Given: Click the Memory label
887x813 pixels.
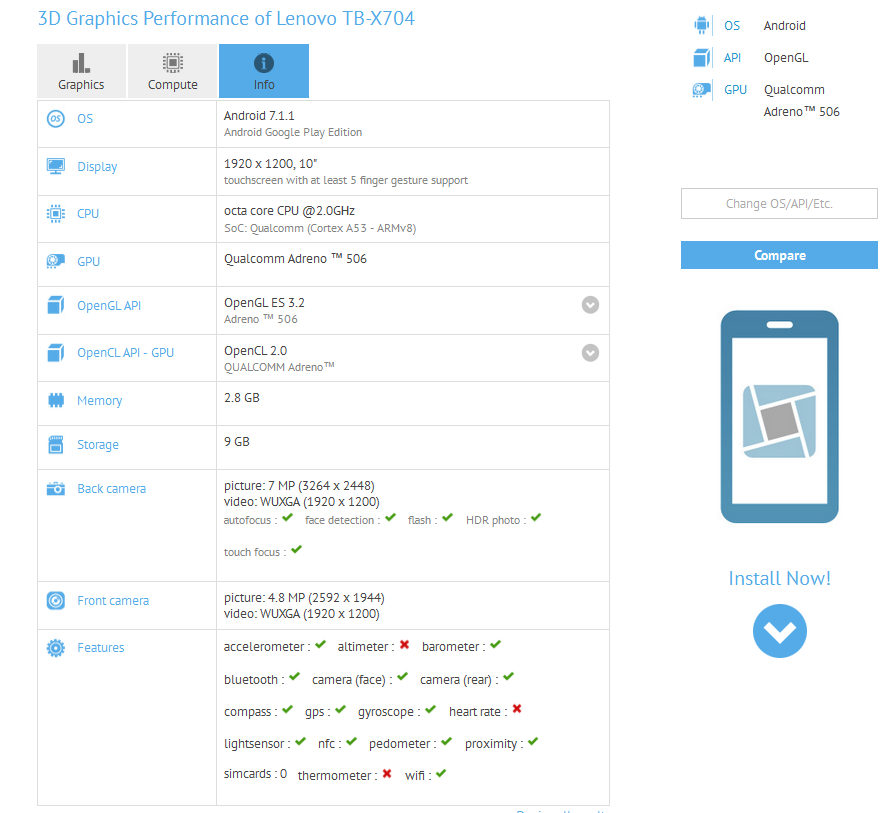Looking at the screenshot, I should pos(100,401).
